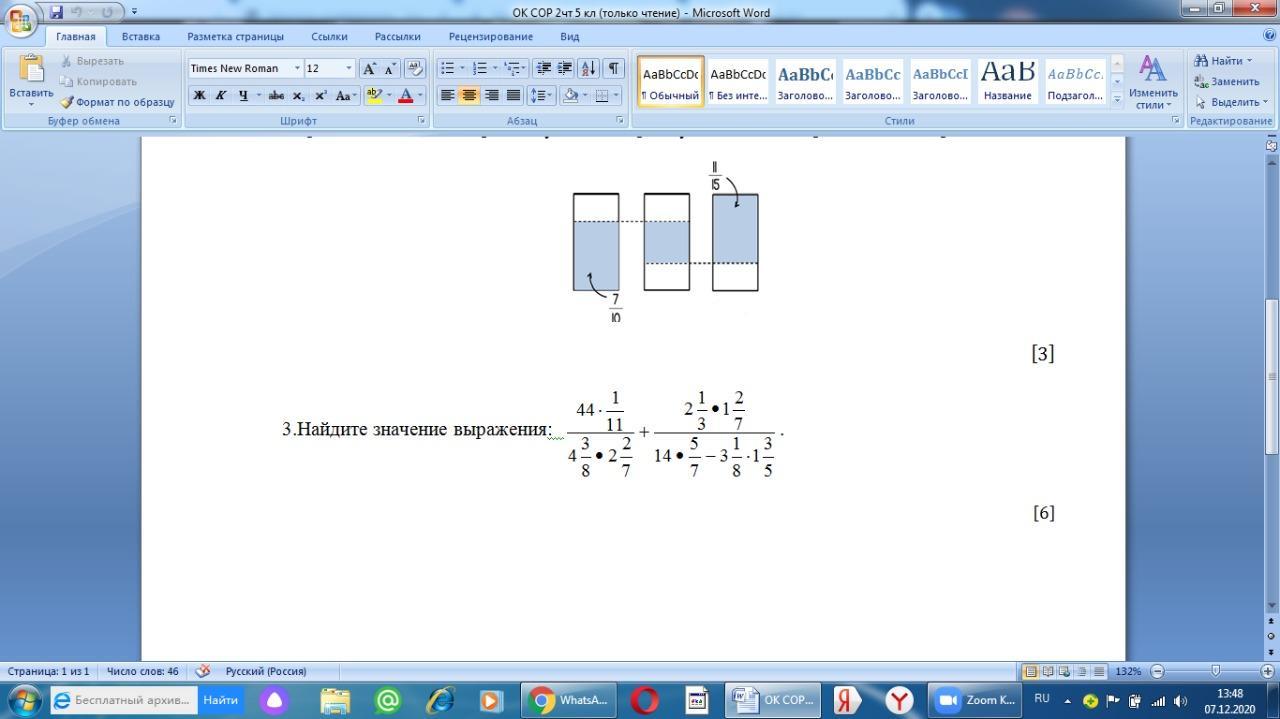Click Изменить стили button
1280x719 pixels.
click(1153, 82)
